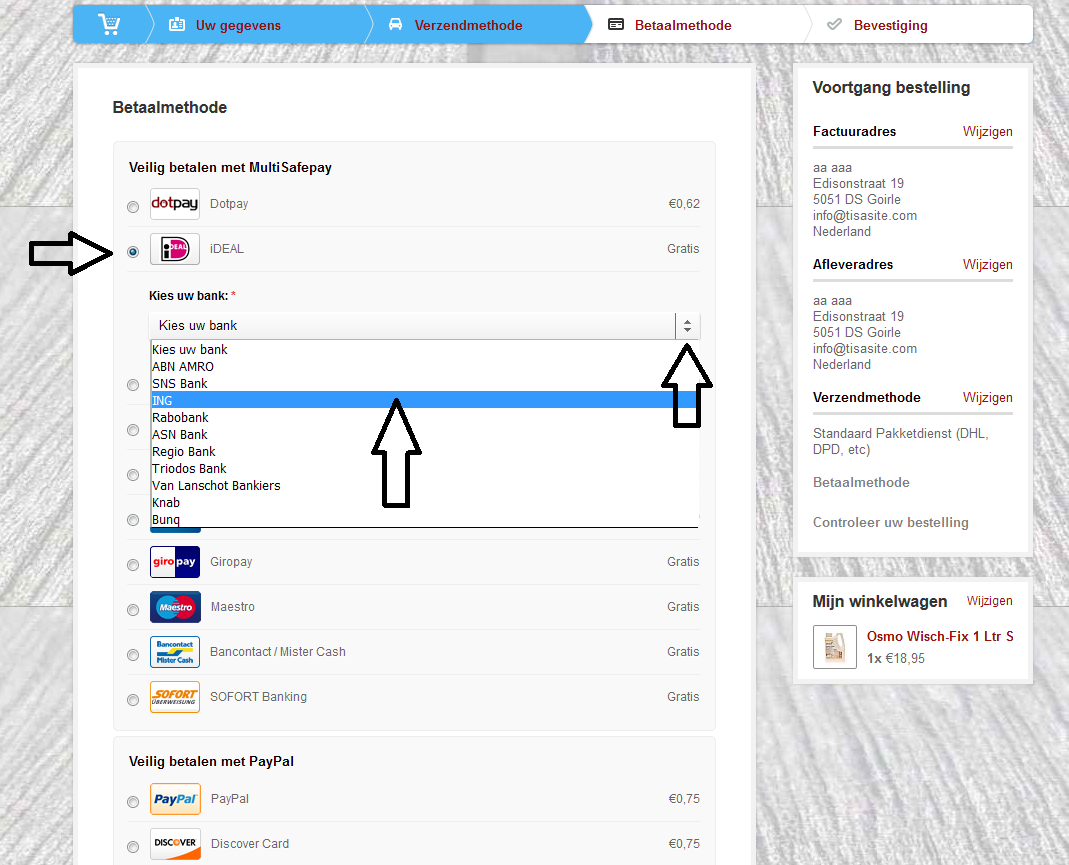
Task: Select the Giropay radio button
Action: click(133, 564)
